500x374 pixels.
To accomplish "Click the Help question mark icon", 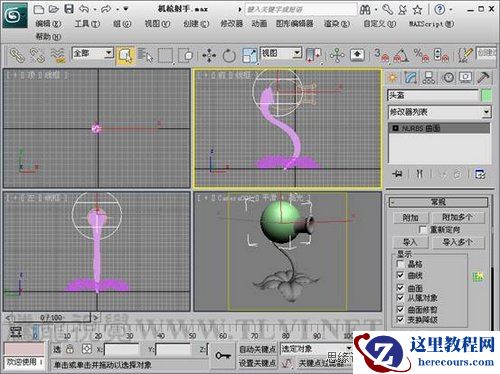I will [440, 9].
